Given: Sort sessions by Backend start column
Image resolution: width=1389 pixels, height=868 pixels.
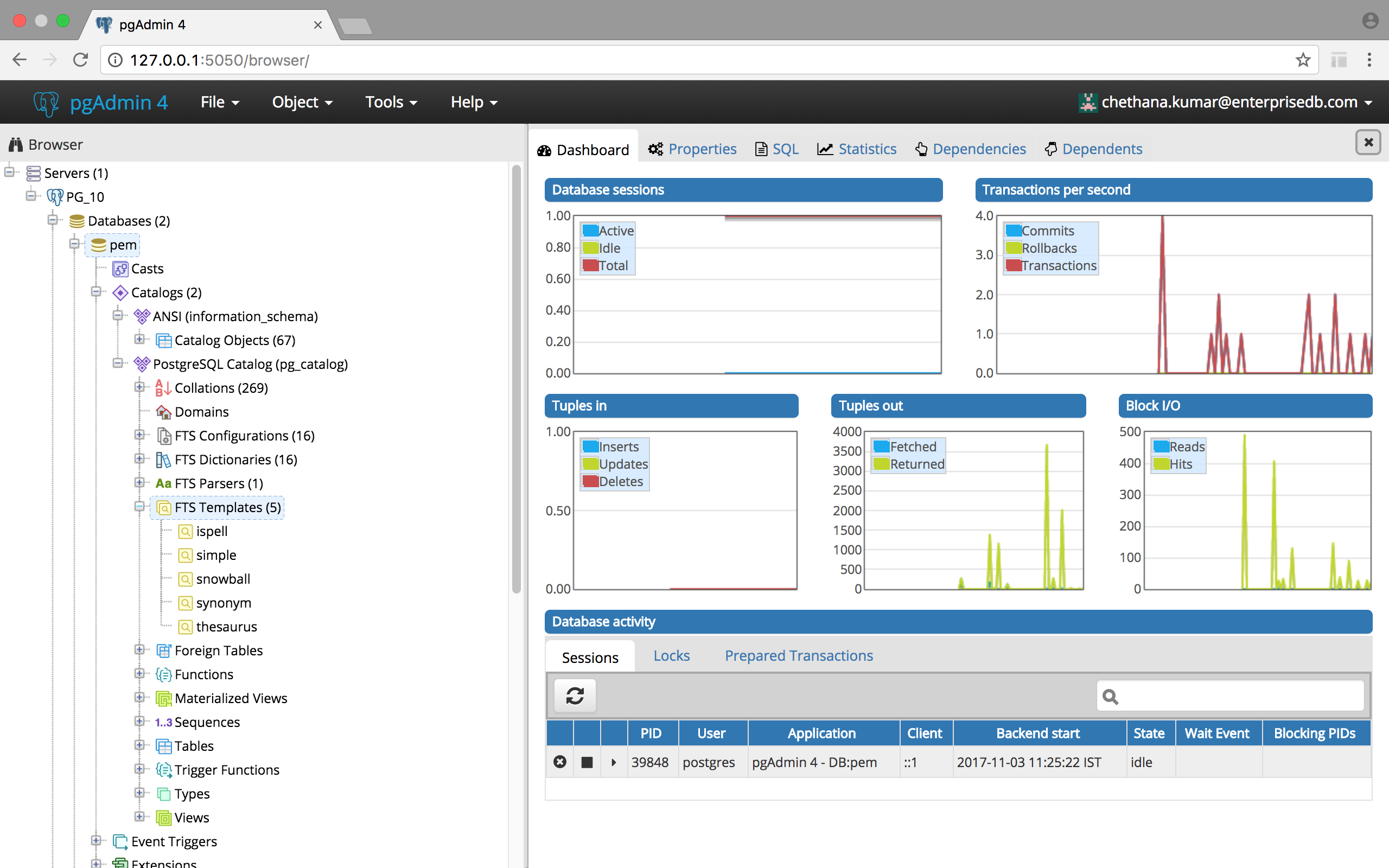Looking at the screenshot, I should pos(1039,733).
